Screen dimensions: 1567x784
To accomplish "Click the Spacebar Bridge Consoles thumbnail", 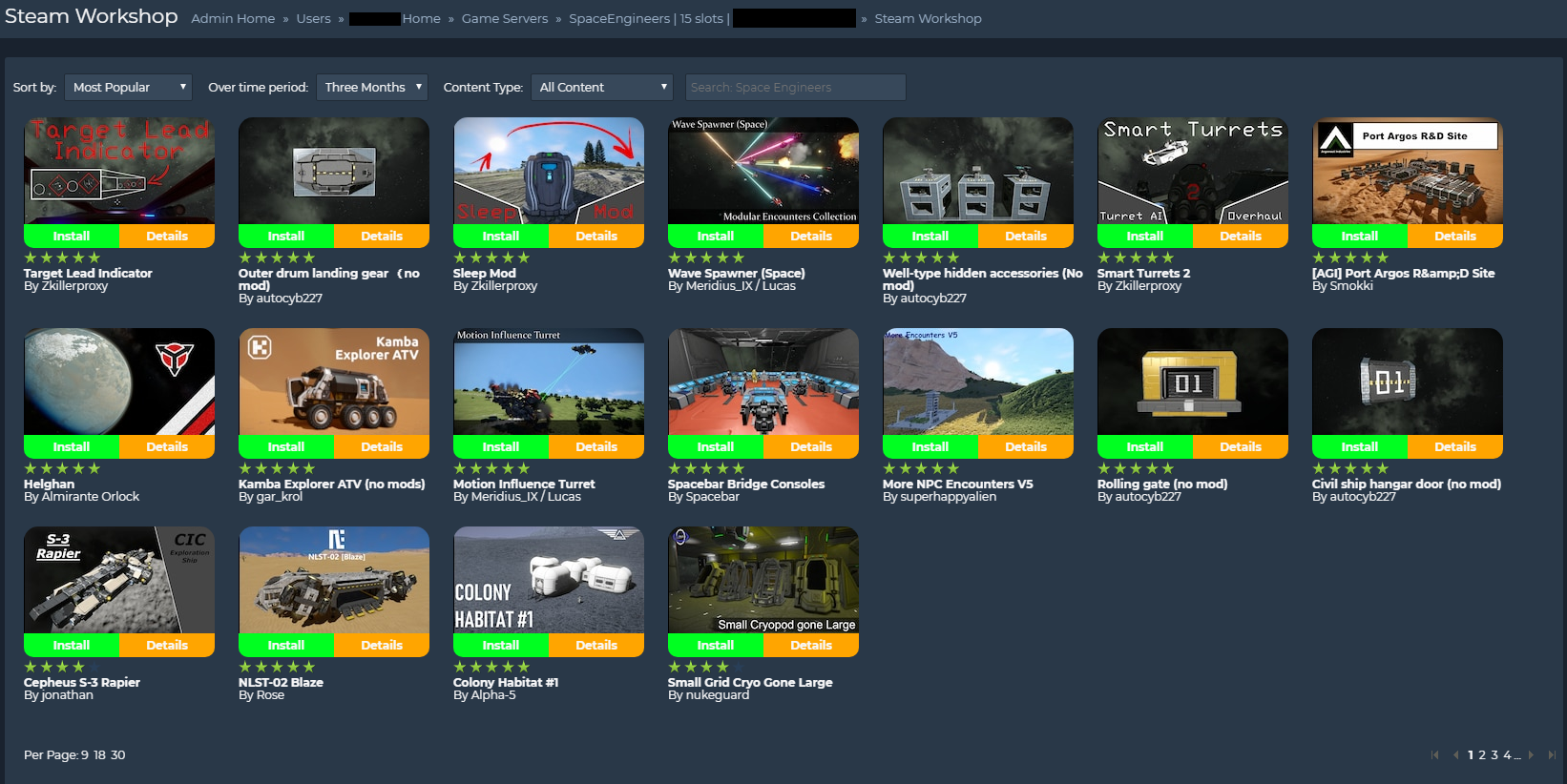I will pyautogui.click(x=763, y=382).
